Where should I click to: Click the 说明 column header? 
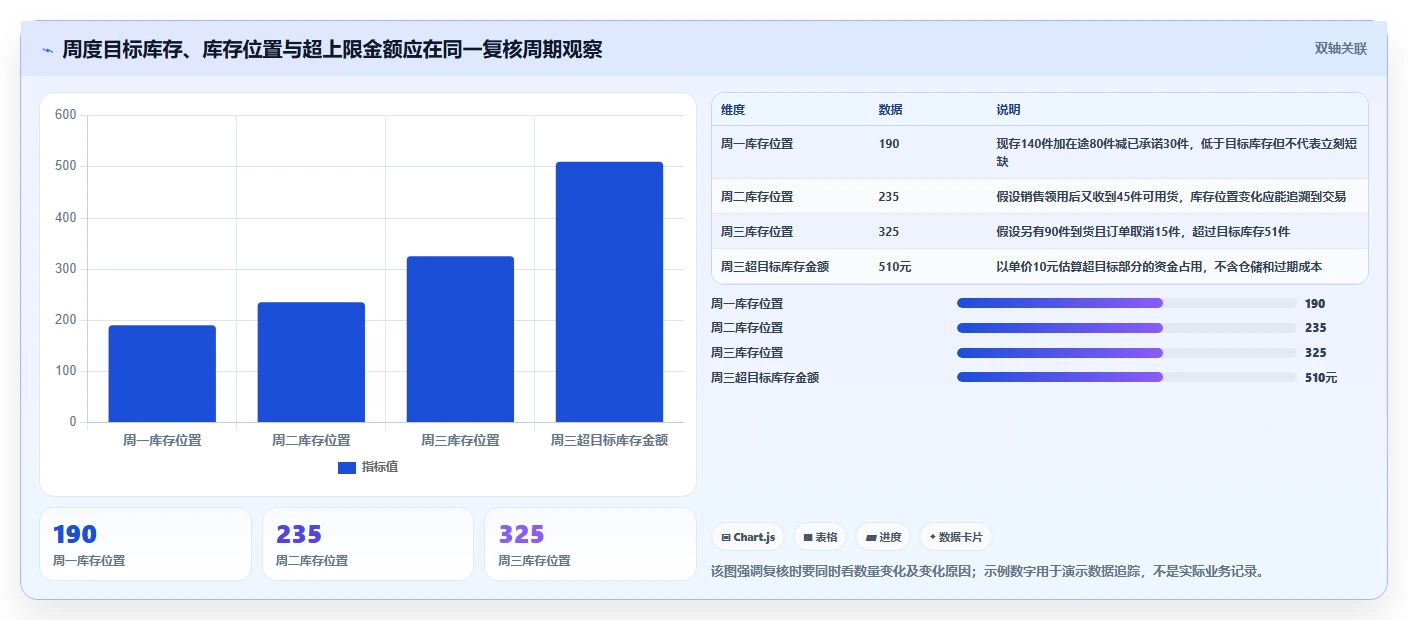click(1008, 110)
